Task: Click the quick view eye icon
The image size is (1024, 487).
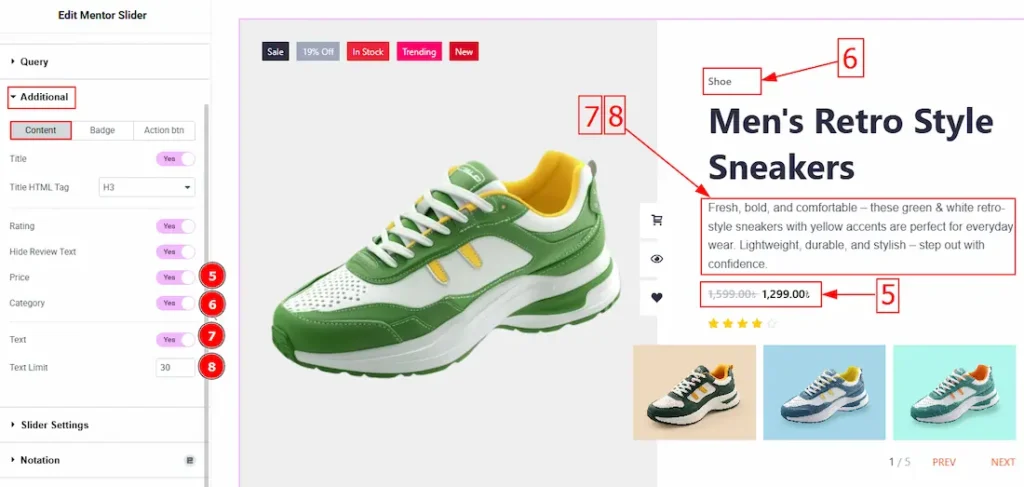Action: (x=657, y=259)
